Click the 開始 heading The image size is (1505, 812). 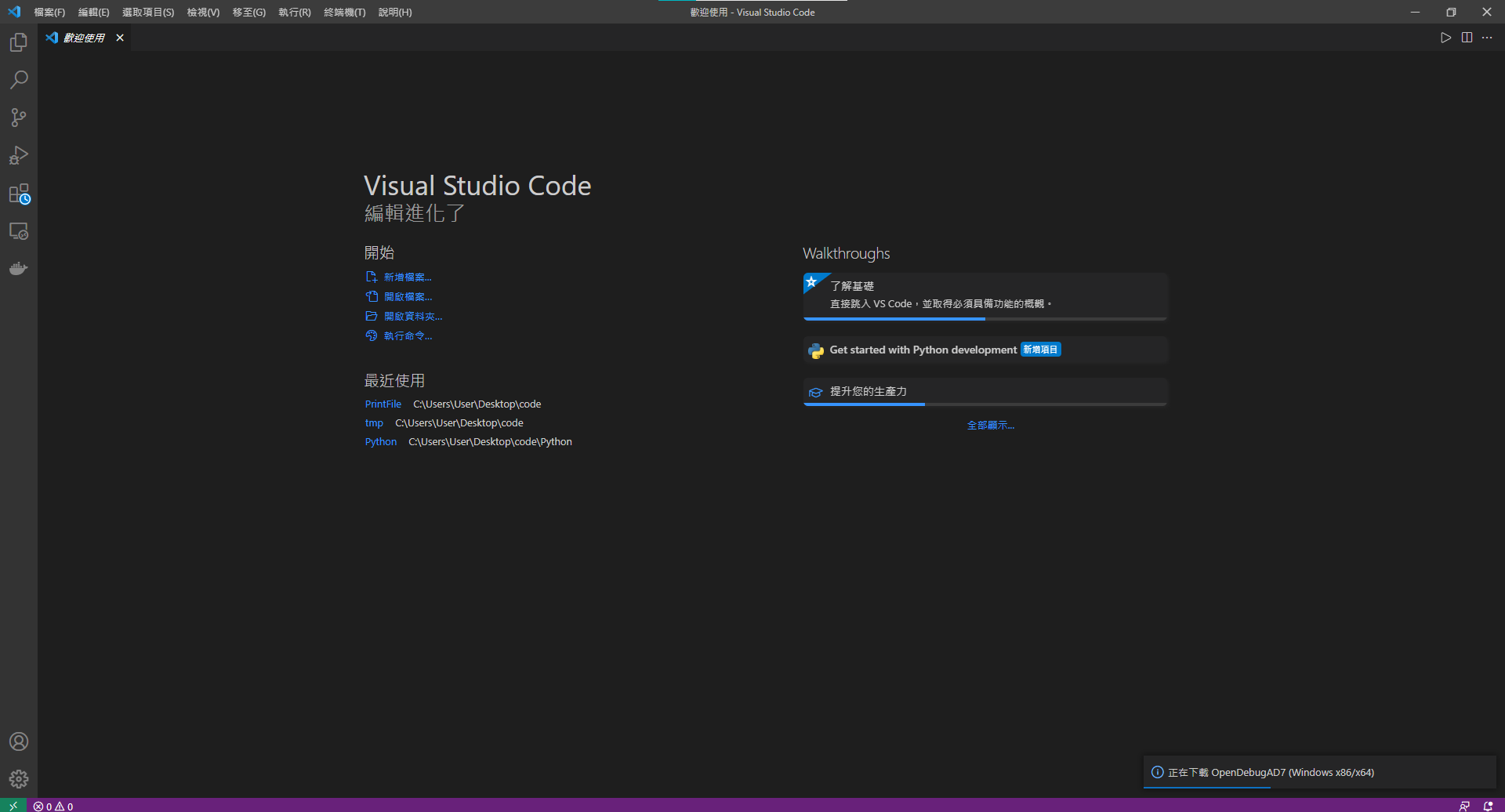tap(379, 253)
